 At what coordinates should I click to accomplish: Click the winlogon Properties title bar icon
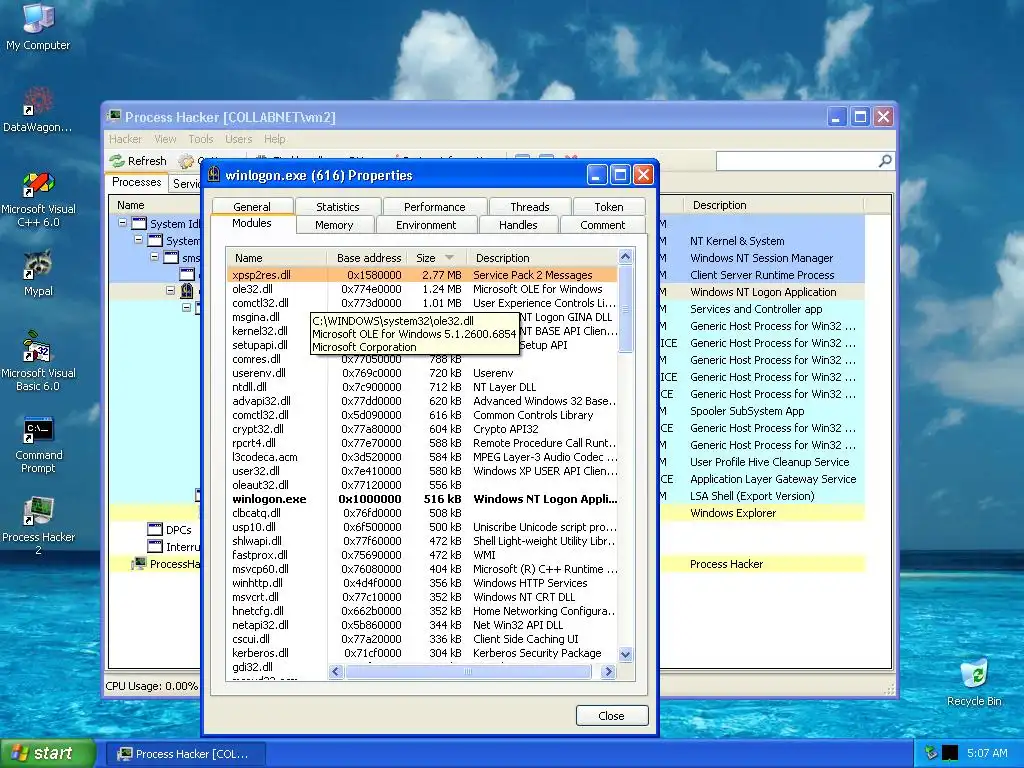click(214, 175)
